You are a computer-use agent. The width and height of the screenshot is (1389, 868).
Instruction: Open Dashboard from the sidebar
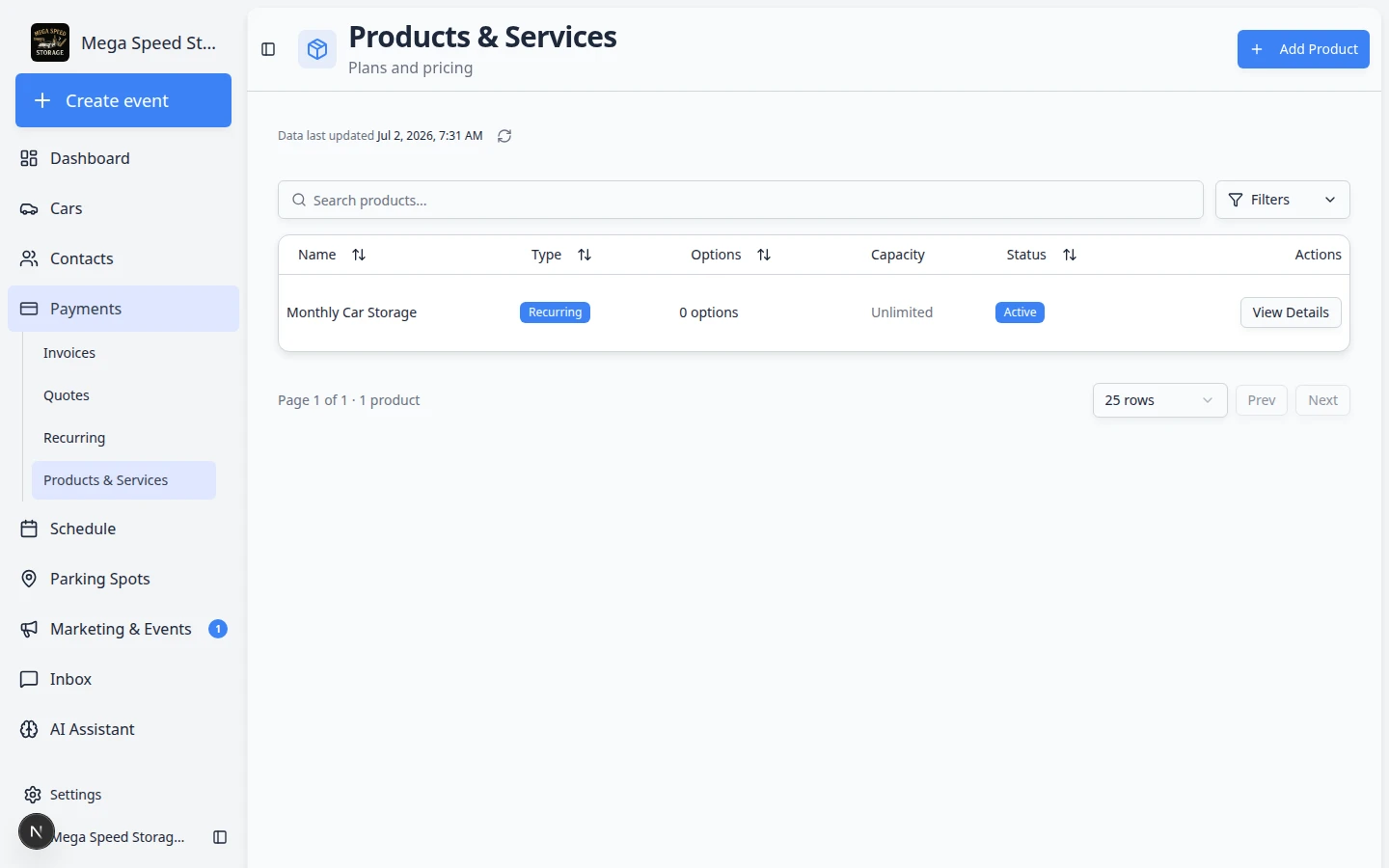(x=123, y=158)
